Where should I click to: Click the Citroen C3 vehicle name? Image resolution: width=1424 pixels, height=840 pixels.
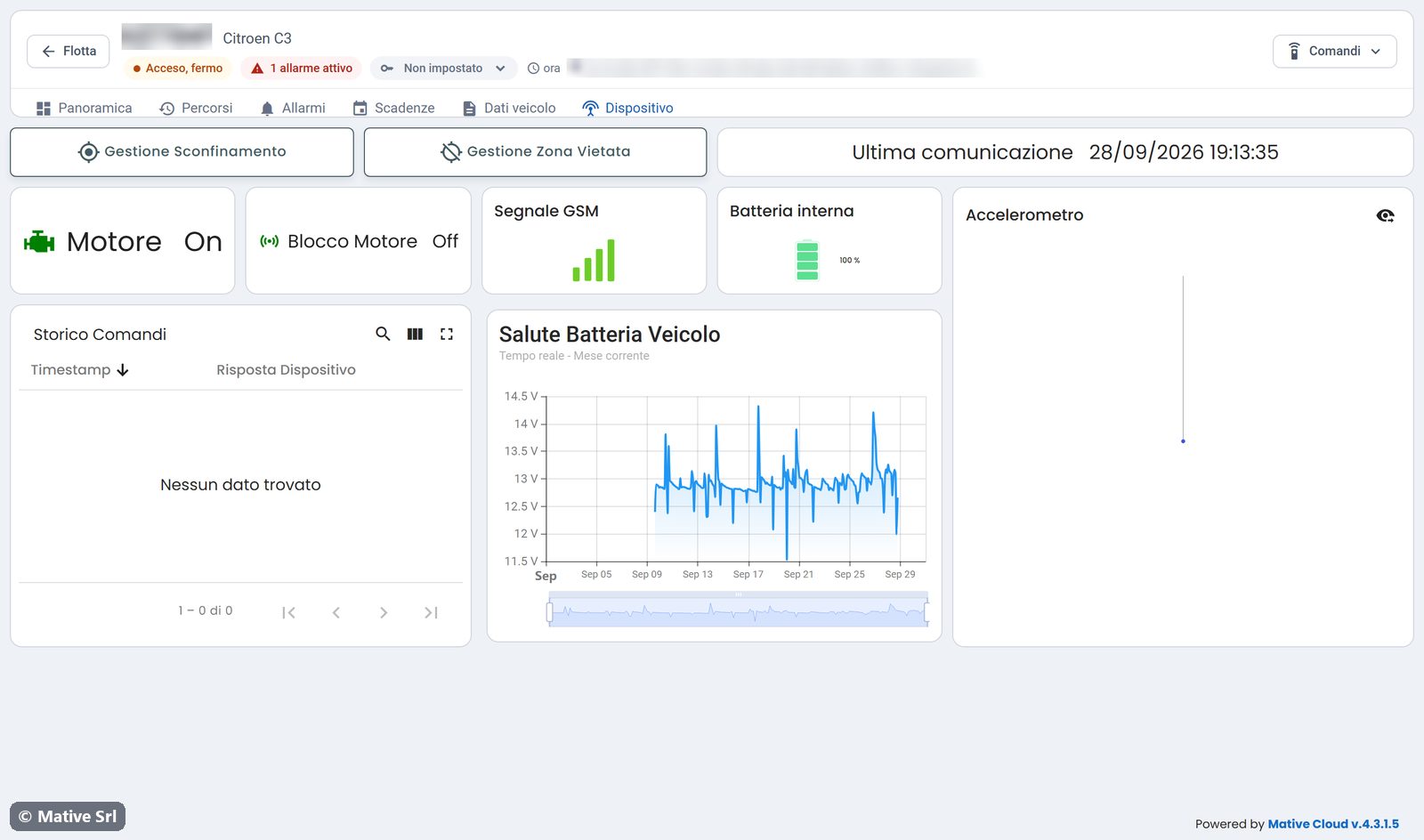click(257, 38)
